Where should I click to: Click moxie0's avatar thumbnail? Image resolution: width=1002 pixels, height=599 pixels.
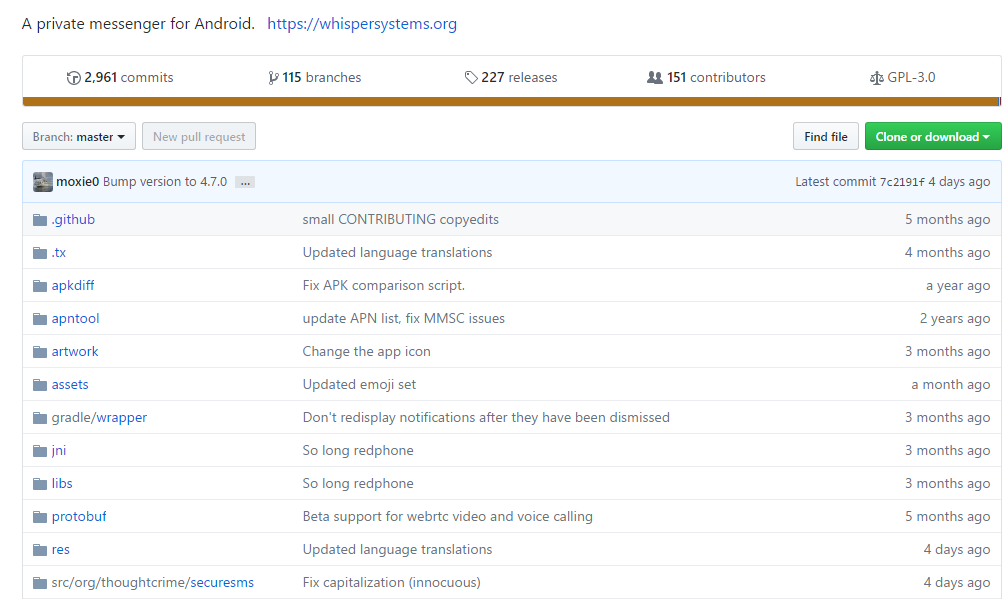pyautogui.click(x=43, y=182)
